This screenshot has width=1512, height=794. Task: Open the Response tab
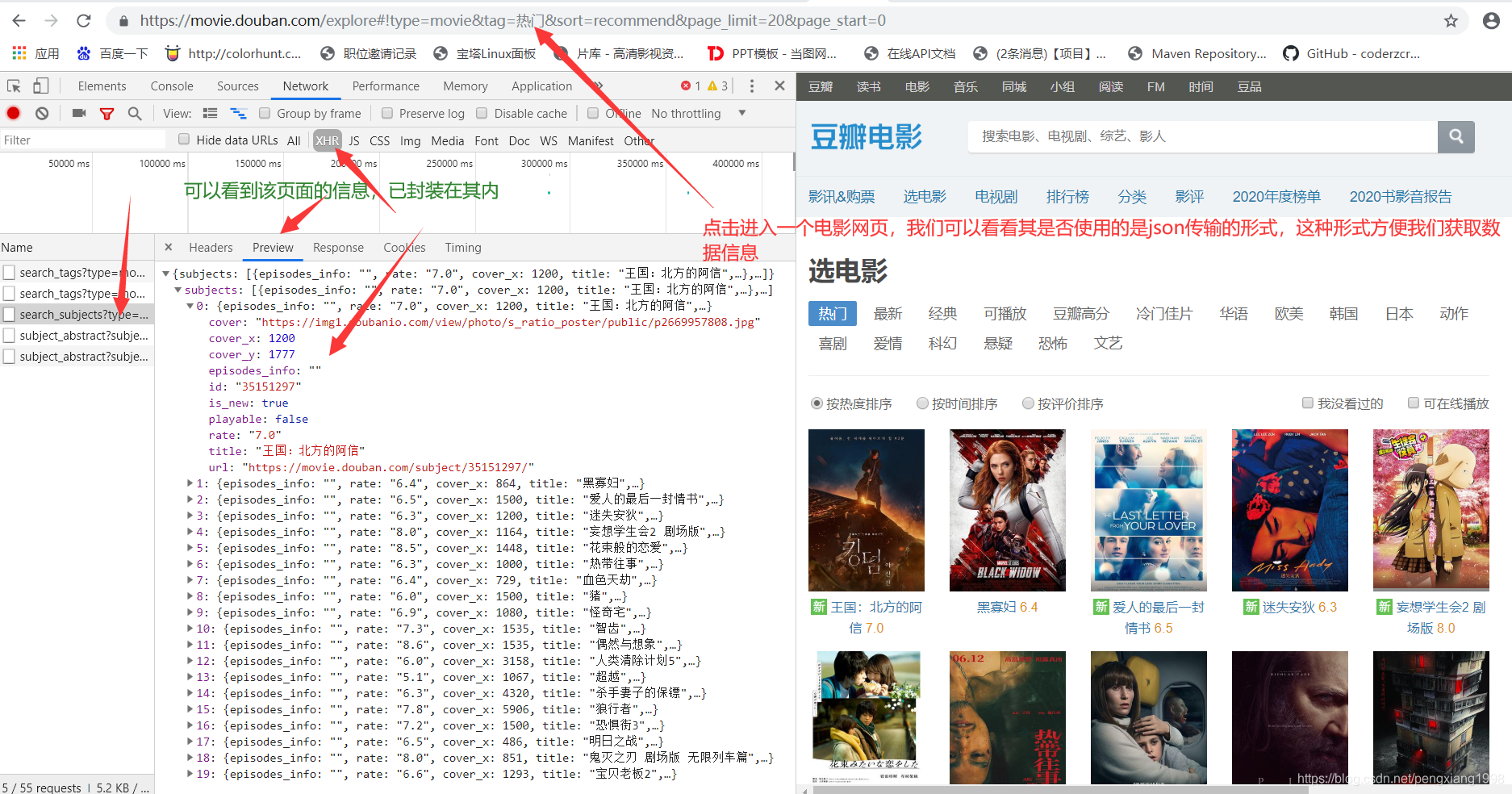point(338,248)
